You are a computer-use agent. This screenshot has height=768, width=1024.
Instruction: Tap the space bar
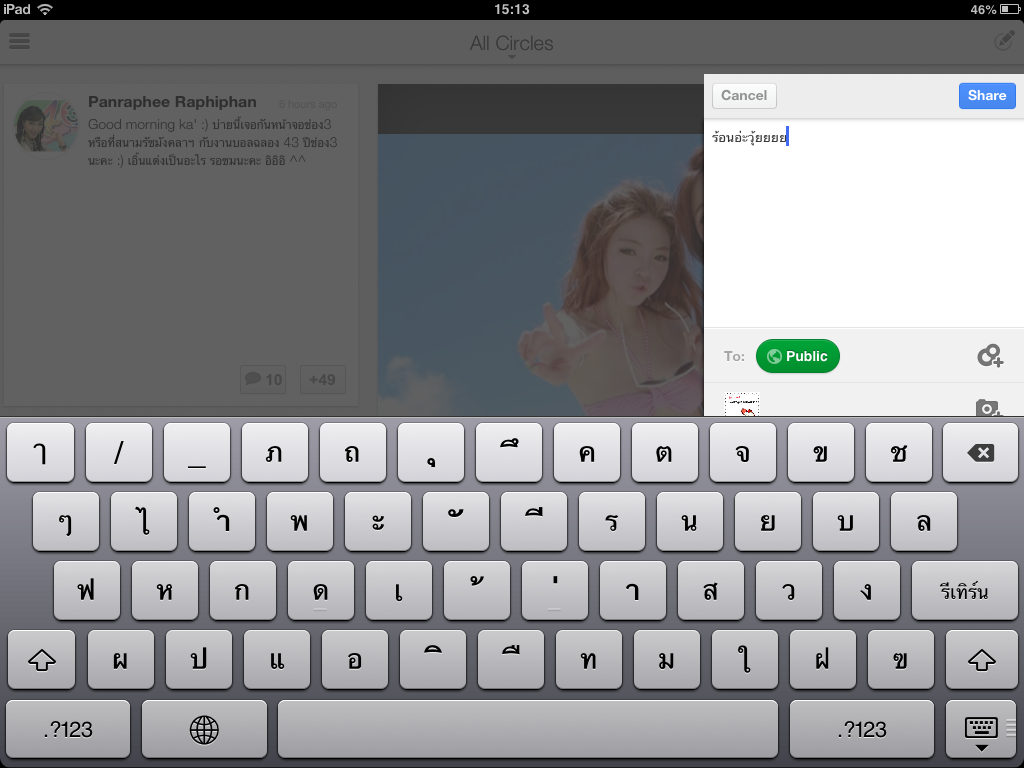click(x=528, y=729)
